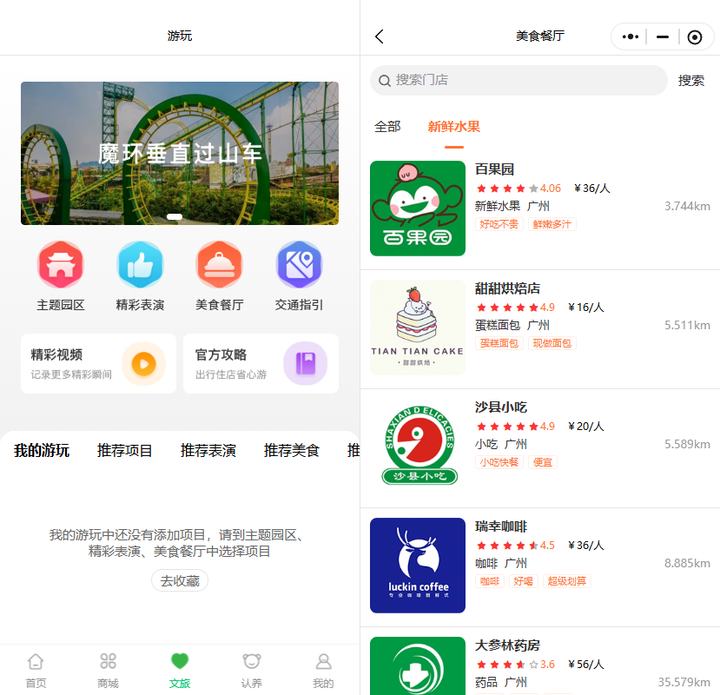Open the 美食餐厅 food dome icon
Image resolution: width=720 pixels, height=695 pixels.
[219, 264]
